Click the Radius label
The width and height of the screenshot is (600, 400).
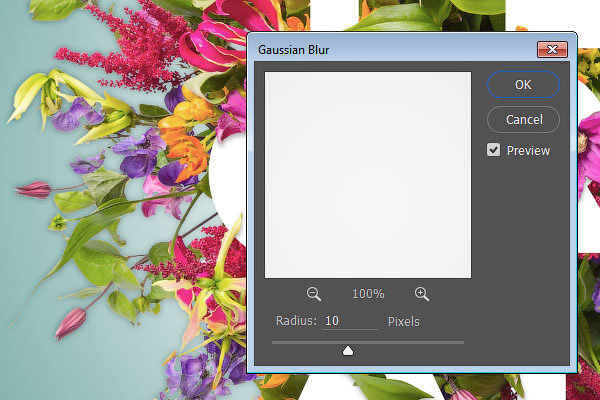[x=296, y=321]
